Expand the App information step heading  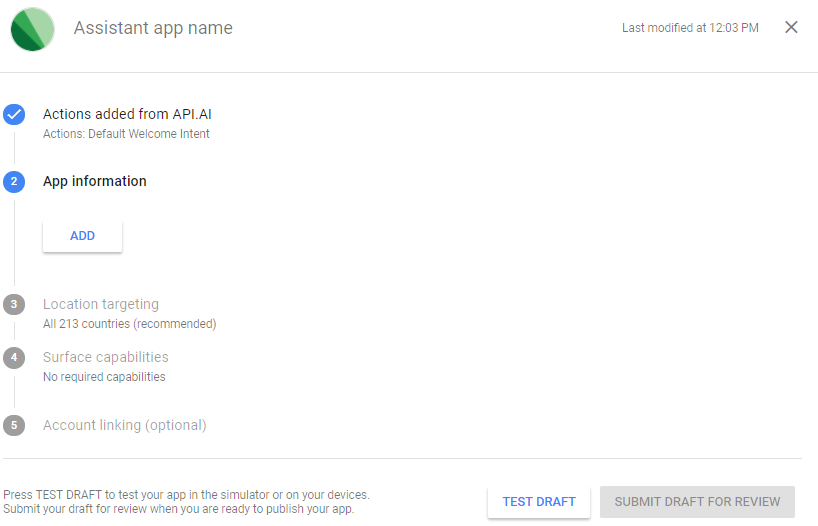pos(95,182)
